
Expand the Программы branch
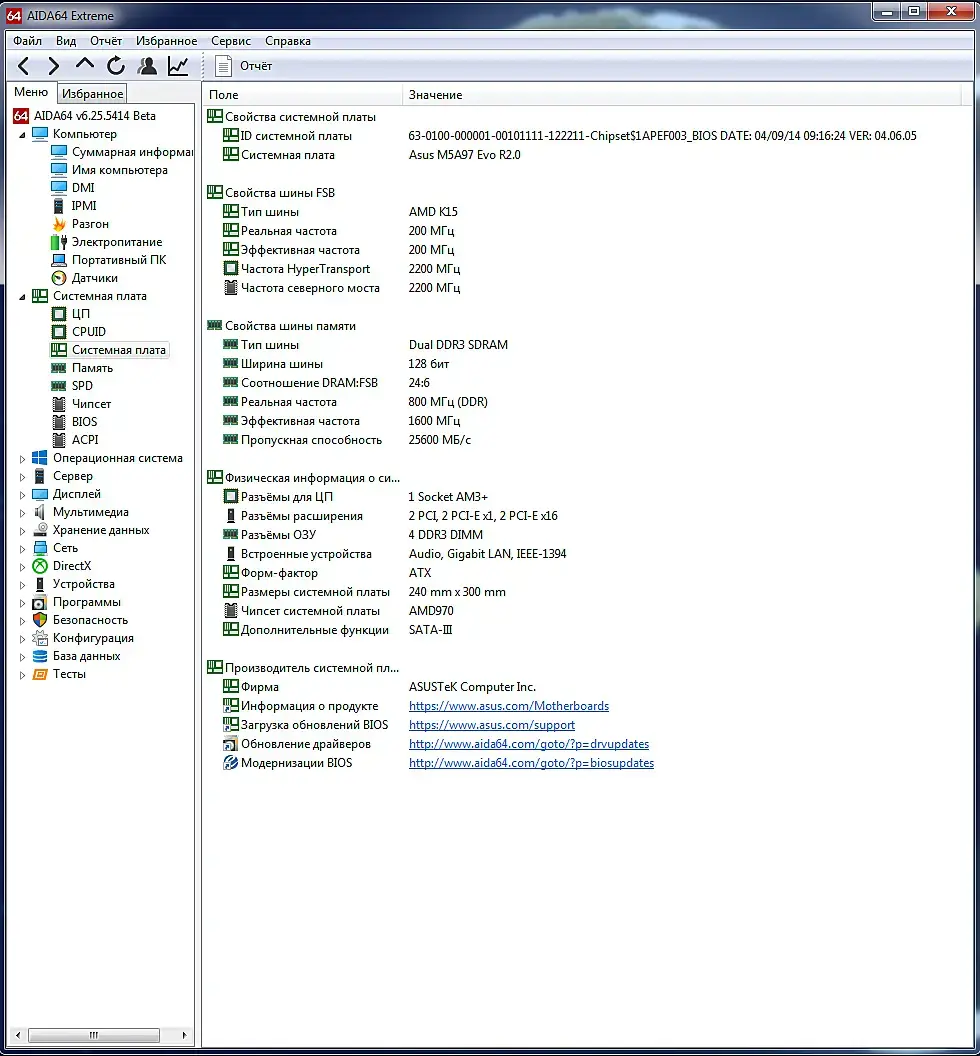(x=22, y=603)
